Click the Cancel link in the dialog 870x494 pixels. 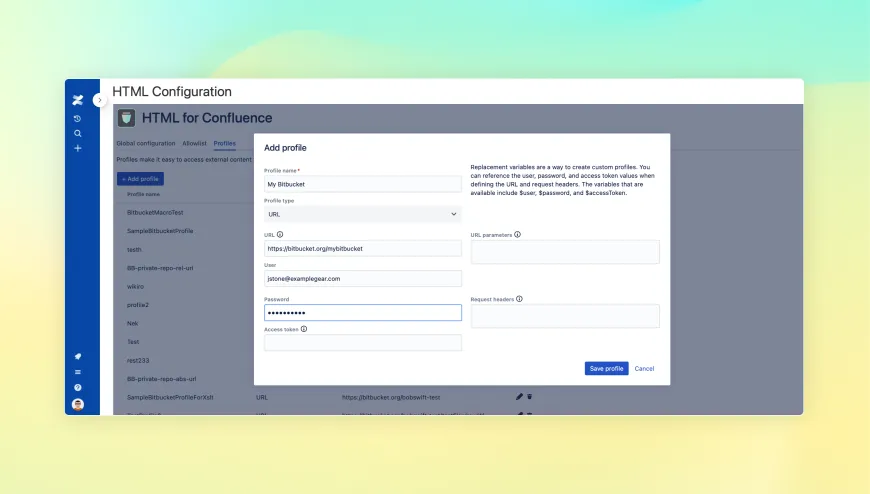(x=644, y=368)
